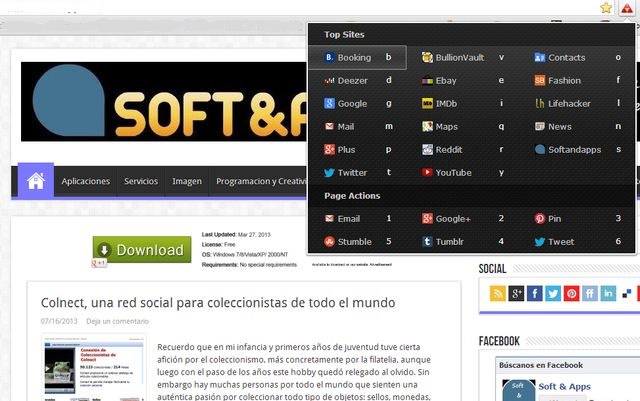Open the FriendFeed social sidebar icon
Image resolution: width=640 pixels, height=401 pixels.
tap(590, 293)
